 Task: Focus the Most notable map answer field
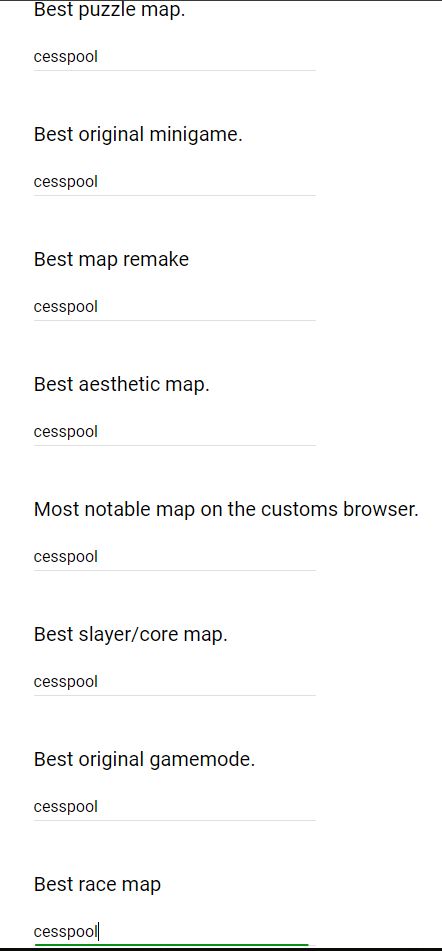pos(175,557)
